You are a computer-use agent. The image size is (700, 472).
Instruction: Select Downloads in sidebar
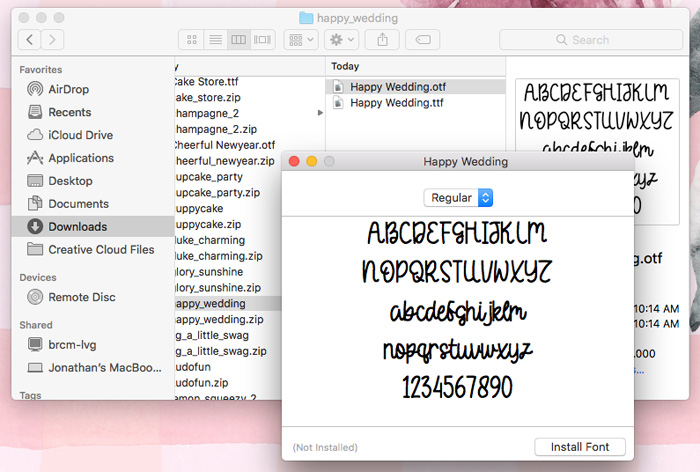[93, 226]
